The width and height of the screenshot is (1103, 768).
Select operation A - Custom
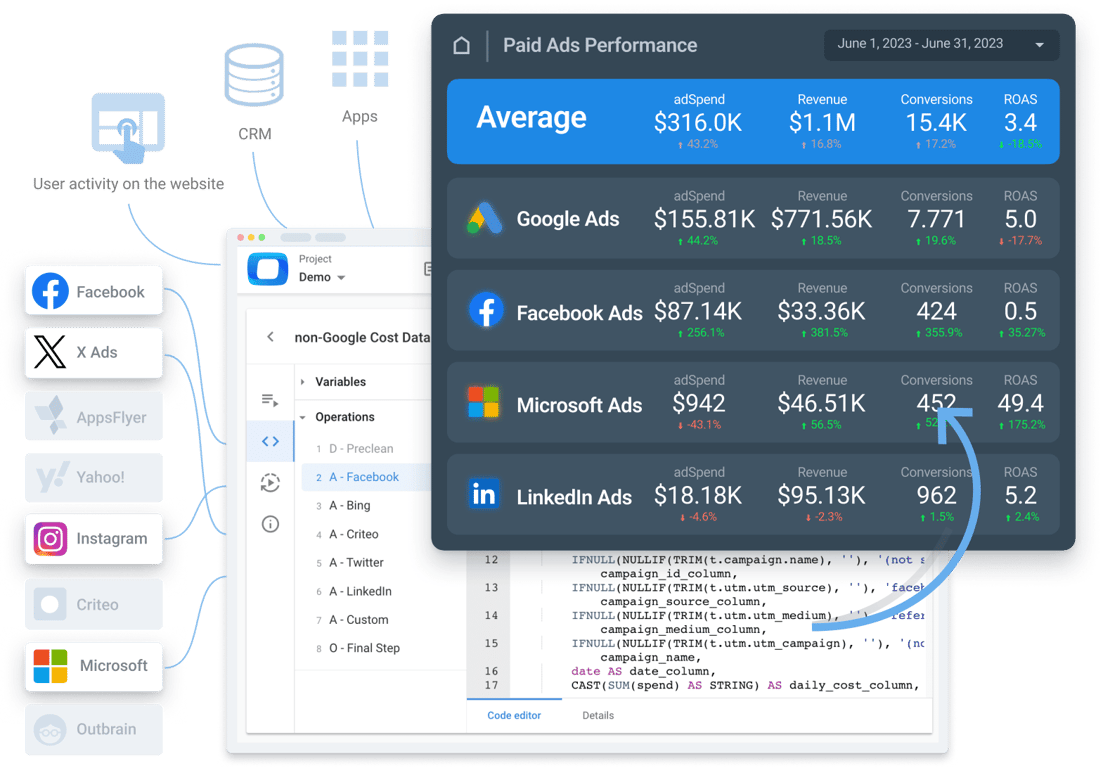359,620
